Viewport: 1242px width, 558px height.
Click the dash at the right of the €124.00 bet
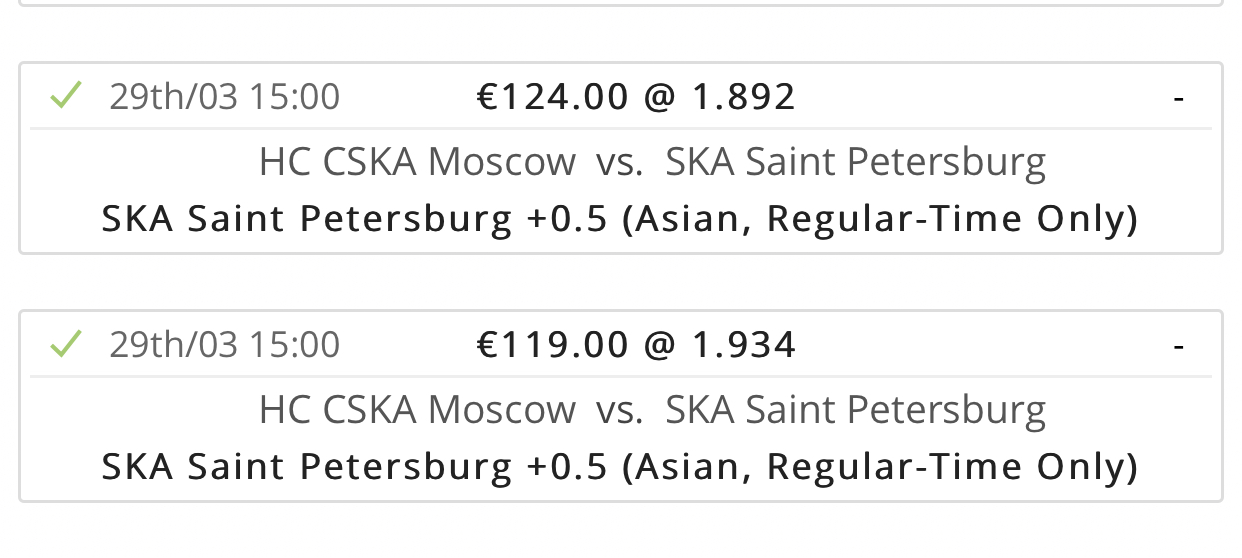click(1179, 98)
